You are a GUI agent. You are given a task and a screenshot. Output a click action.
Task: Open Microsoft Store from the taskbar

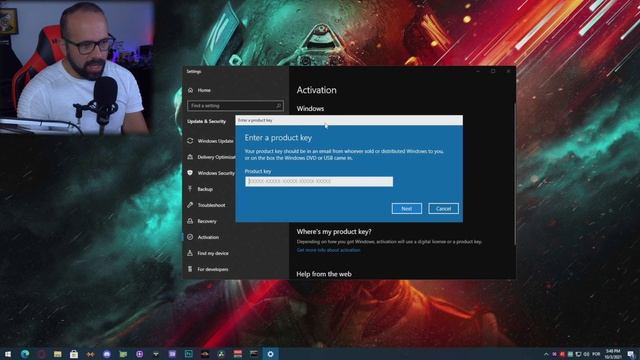[74, 354]
